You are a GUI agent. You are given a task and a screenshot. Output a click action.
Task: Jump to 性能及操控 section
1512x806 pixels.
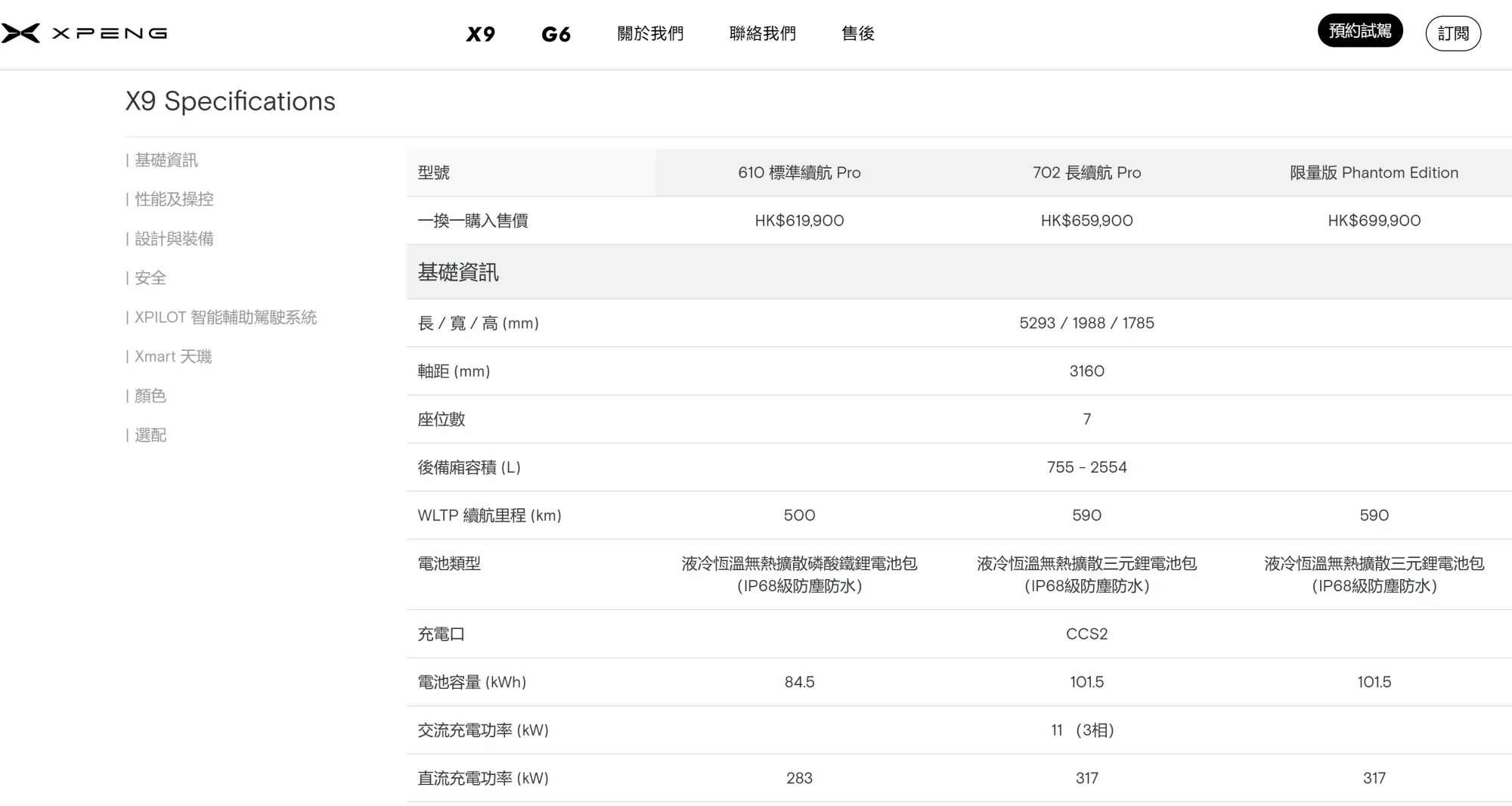click(173, 200)
